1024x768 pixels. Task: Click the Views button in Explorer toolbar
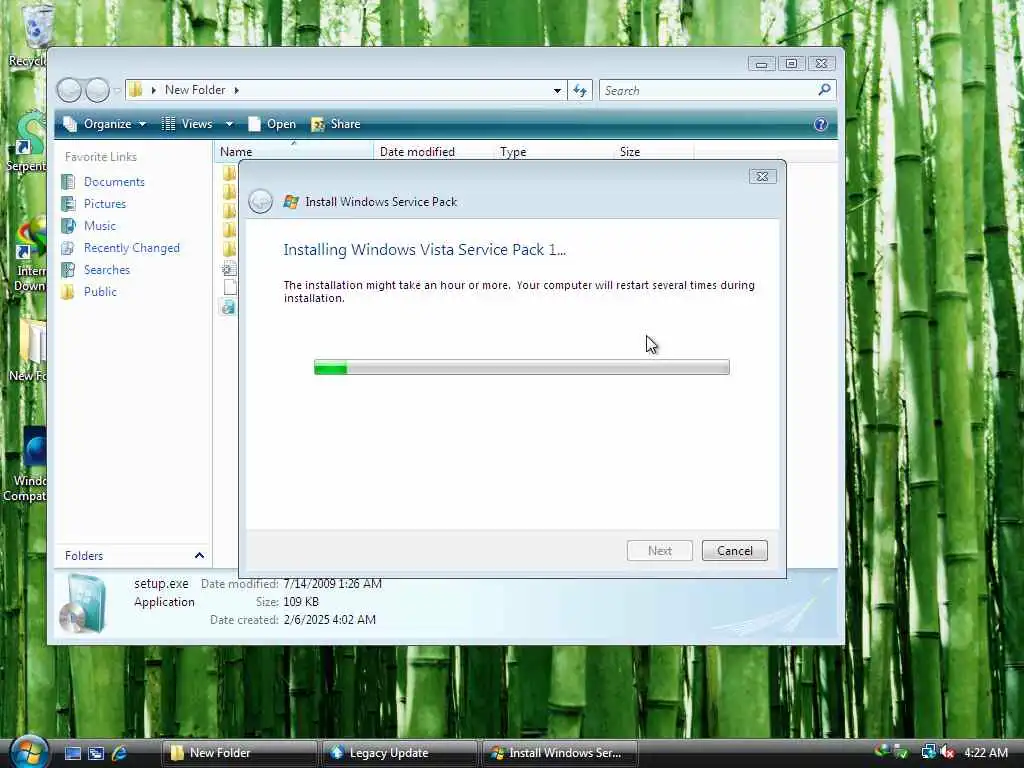[187, 124]
